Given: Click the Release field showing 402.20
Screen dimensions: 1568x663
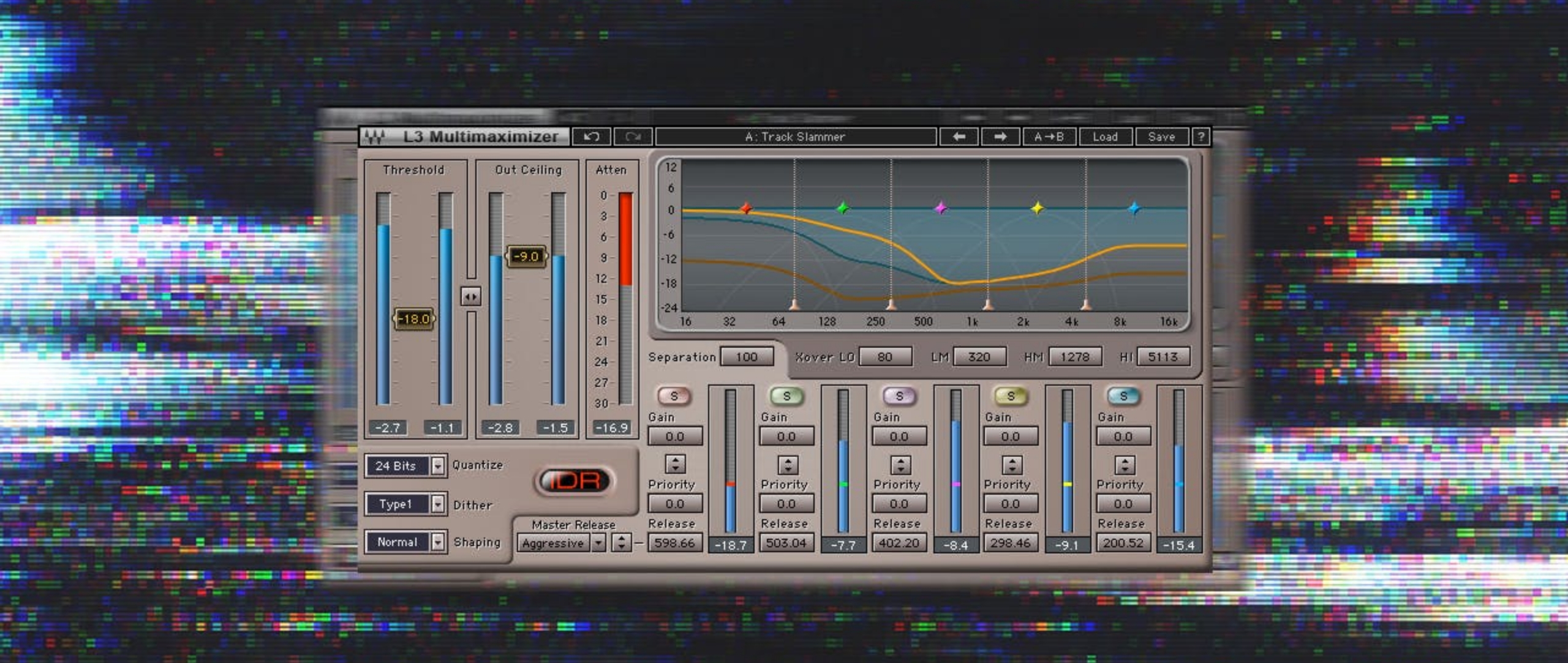Looking at the screenshot, I should [x=899, y=542].
